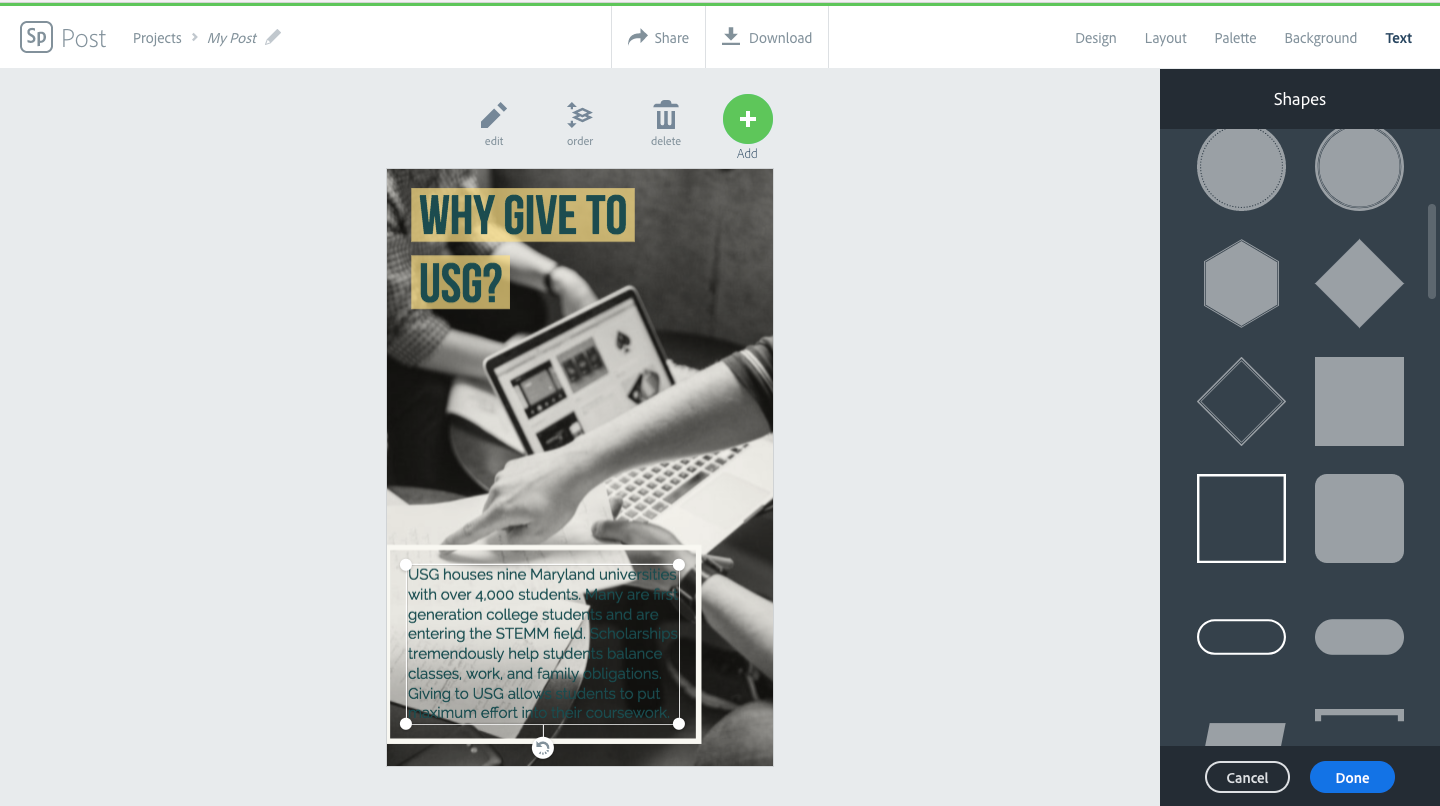Switch to the Design tab

pos(1095,38)
